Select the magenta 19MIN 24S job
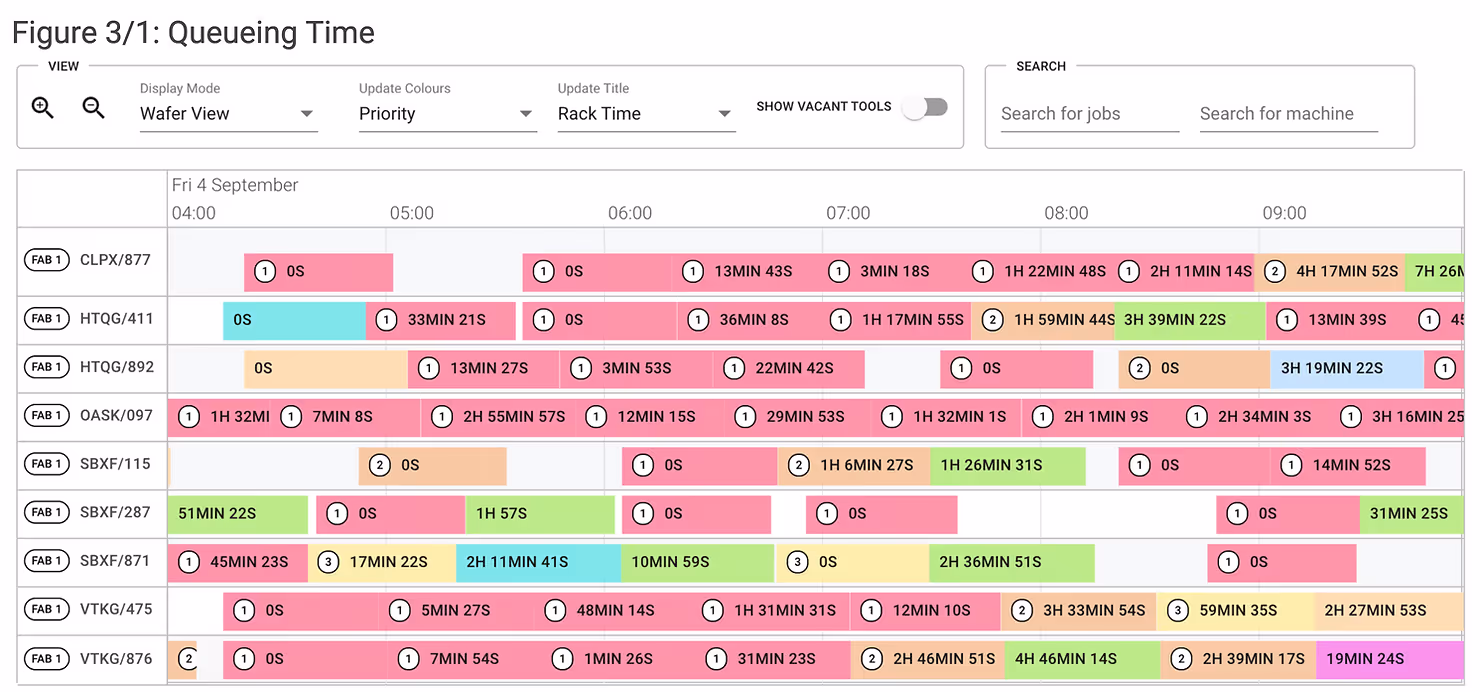1480x692 pixels. (1389, 659)
